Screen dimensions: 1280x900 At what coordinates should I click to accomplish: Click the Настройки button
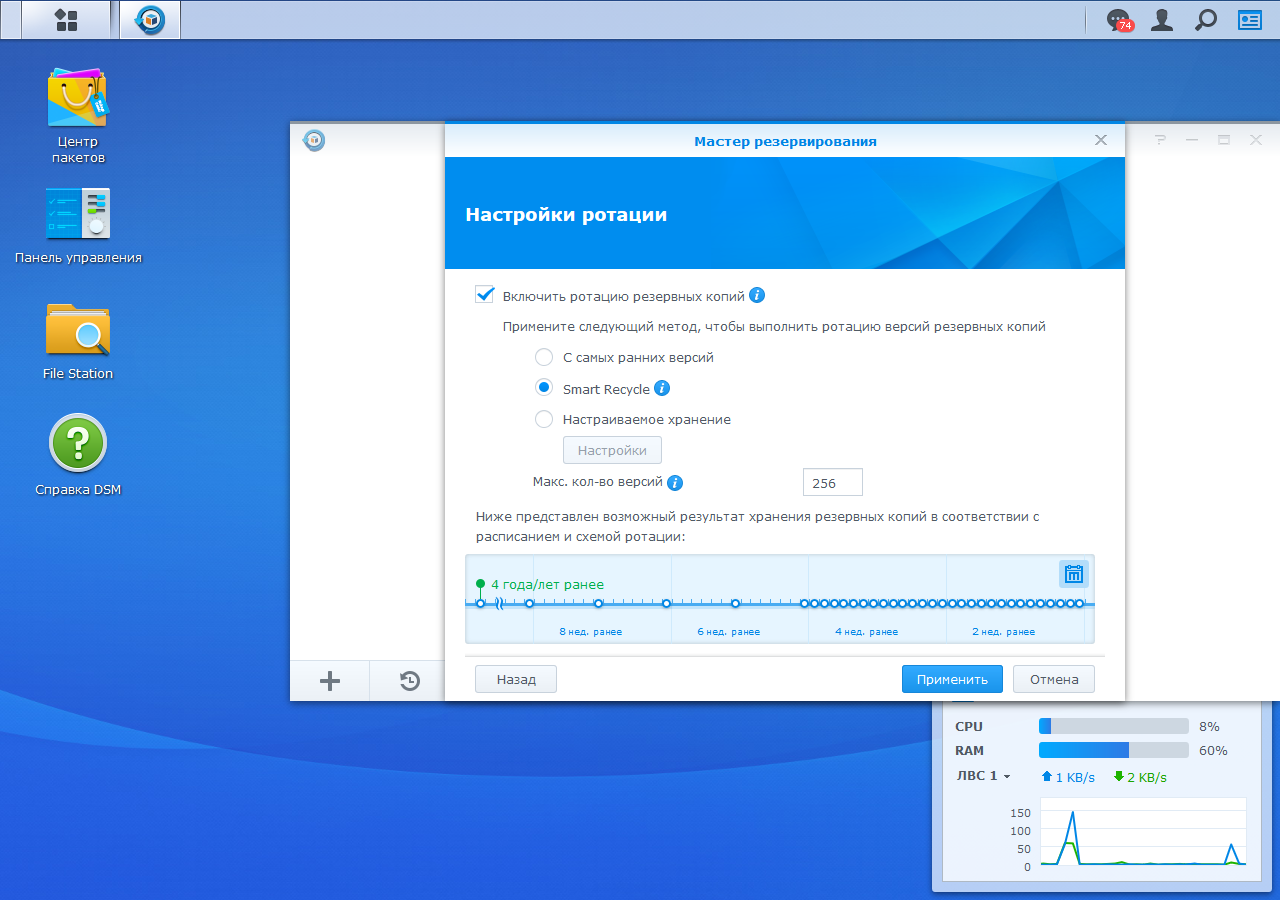tap(612, 450)
